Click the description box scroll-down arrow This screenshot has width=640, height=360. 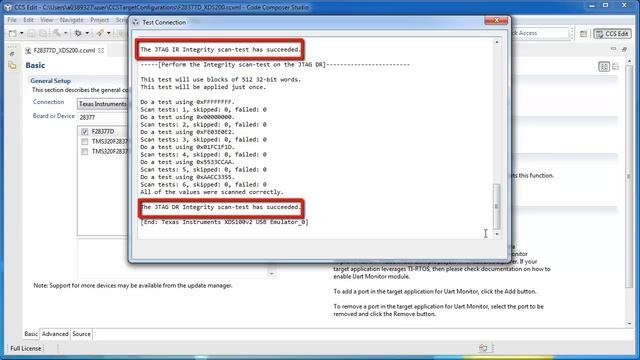[271, 274]
